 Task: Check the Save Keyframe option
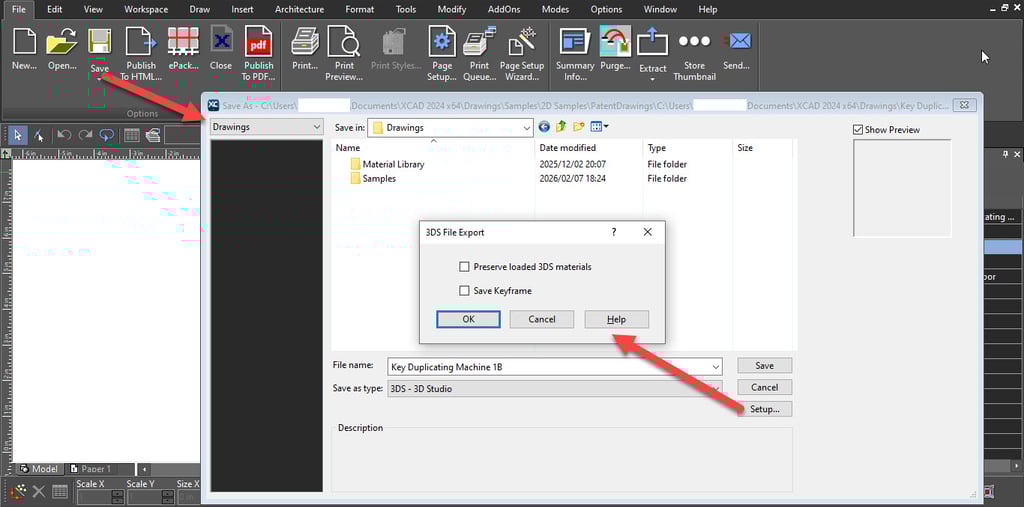point(464,291)
